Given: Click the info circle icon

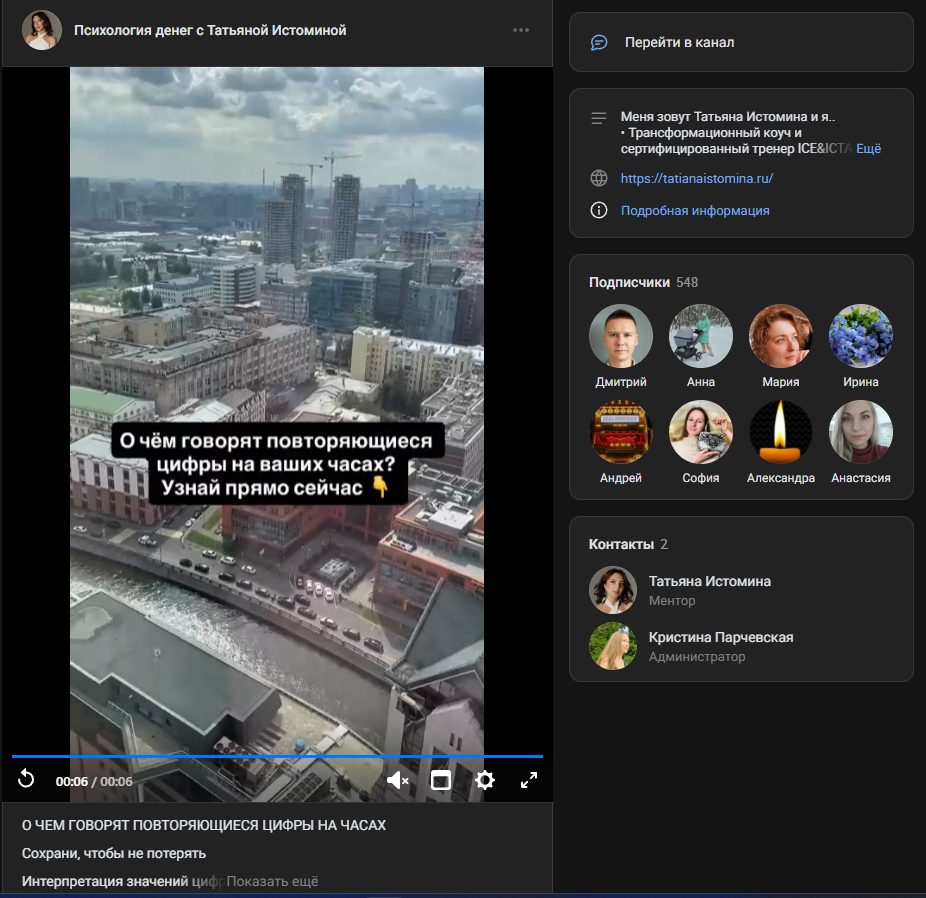Looking at the screenshot, I should [x=599, y=210].
